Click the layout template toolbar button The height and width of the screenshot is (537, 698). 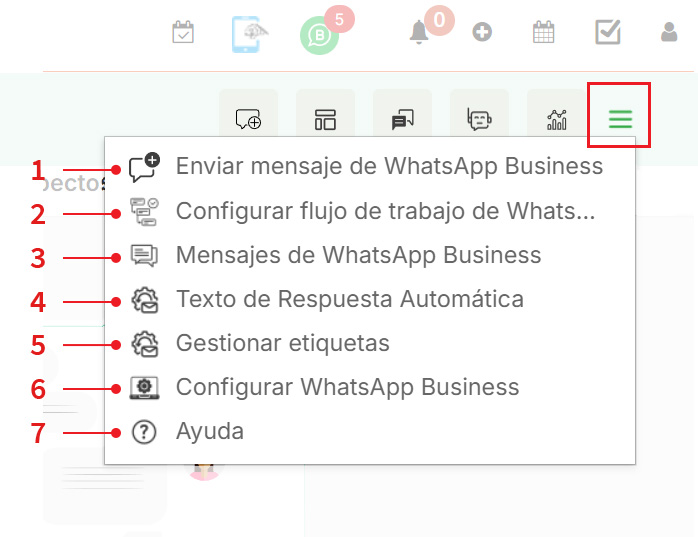tap(325, 120)
